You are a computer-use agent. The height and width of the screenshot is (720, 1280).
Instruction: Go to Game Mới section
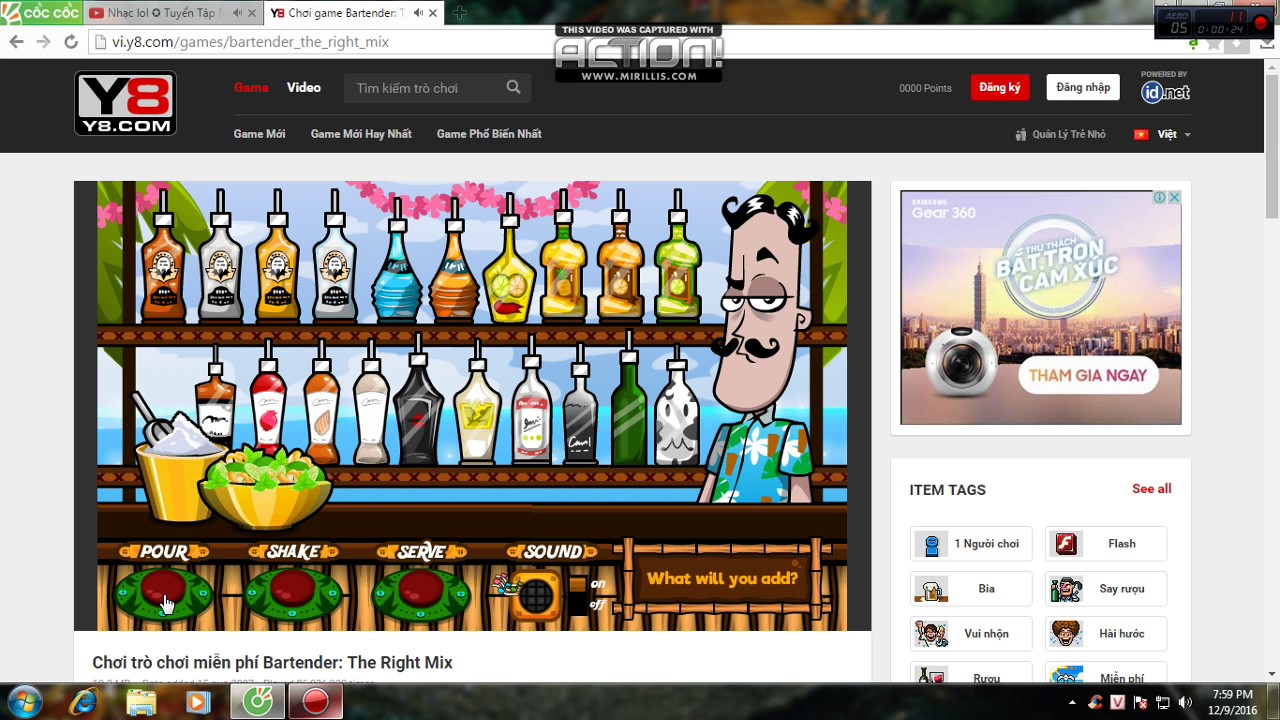pyautogui.click(x=260, y=134)
